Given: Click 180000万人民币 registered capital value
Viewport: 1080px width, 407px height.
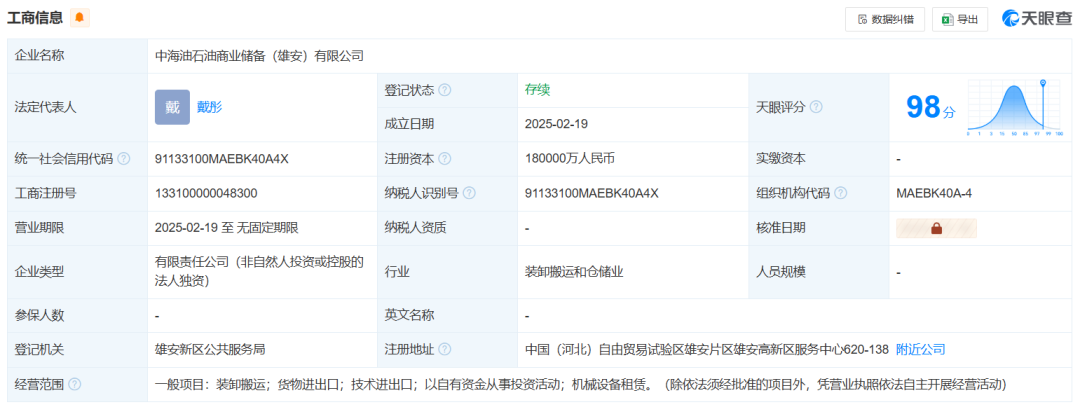Looking at the screenshot, I should pos(570,159).
